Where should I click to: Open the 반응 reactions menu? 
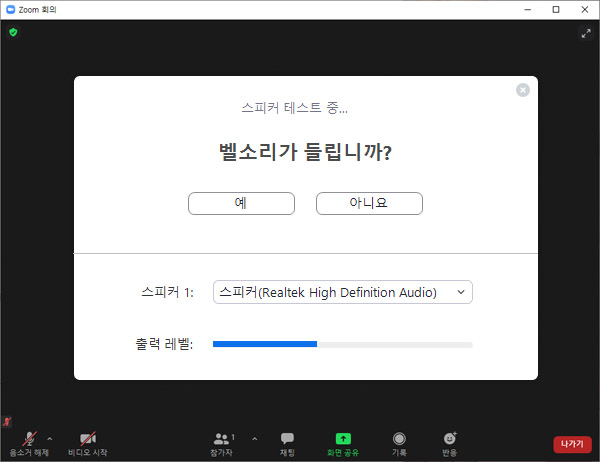coord(450,443)
